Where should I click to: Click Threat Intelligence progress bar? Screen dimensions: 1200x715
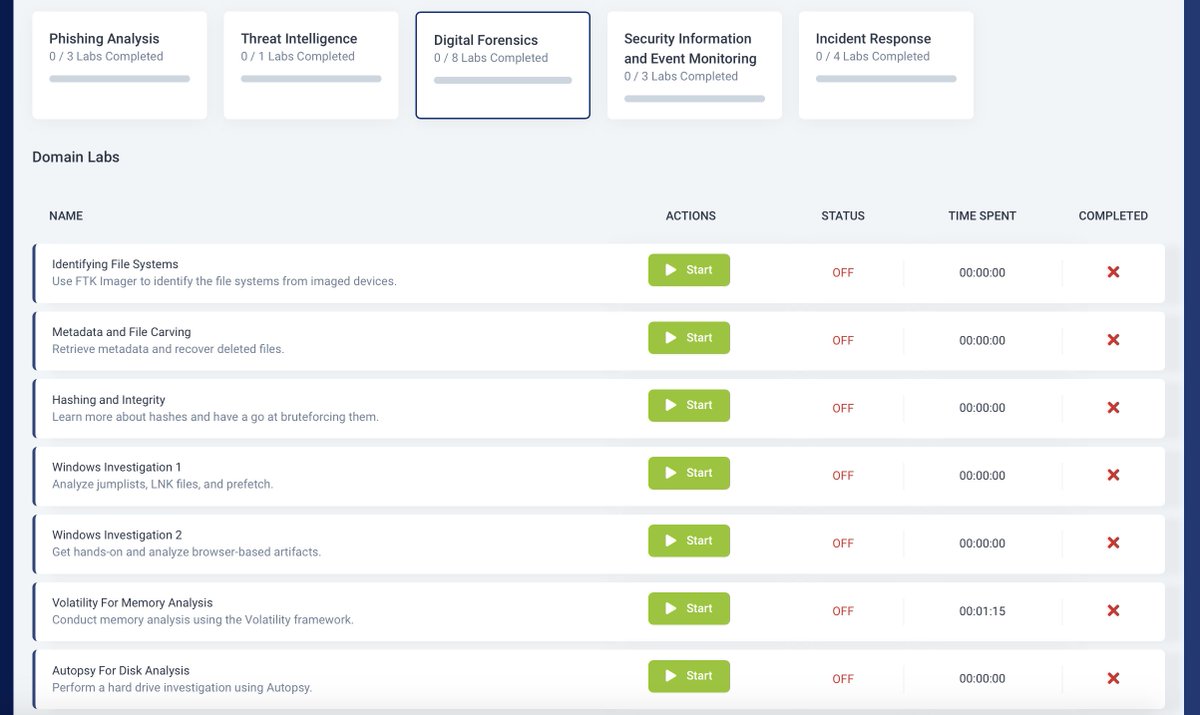(311, 78)
